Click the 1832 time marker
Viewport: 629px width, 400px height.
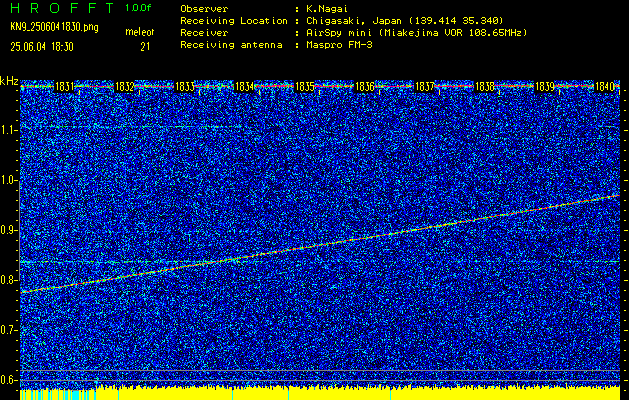click(124, 86)
